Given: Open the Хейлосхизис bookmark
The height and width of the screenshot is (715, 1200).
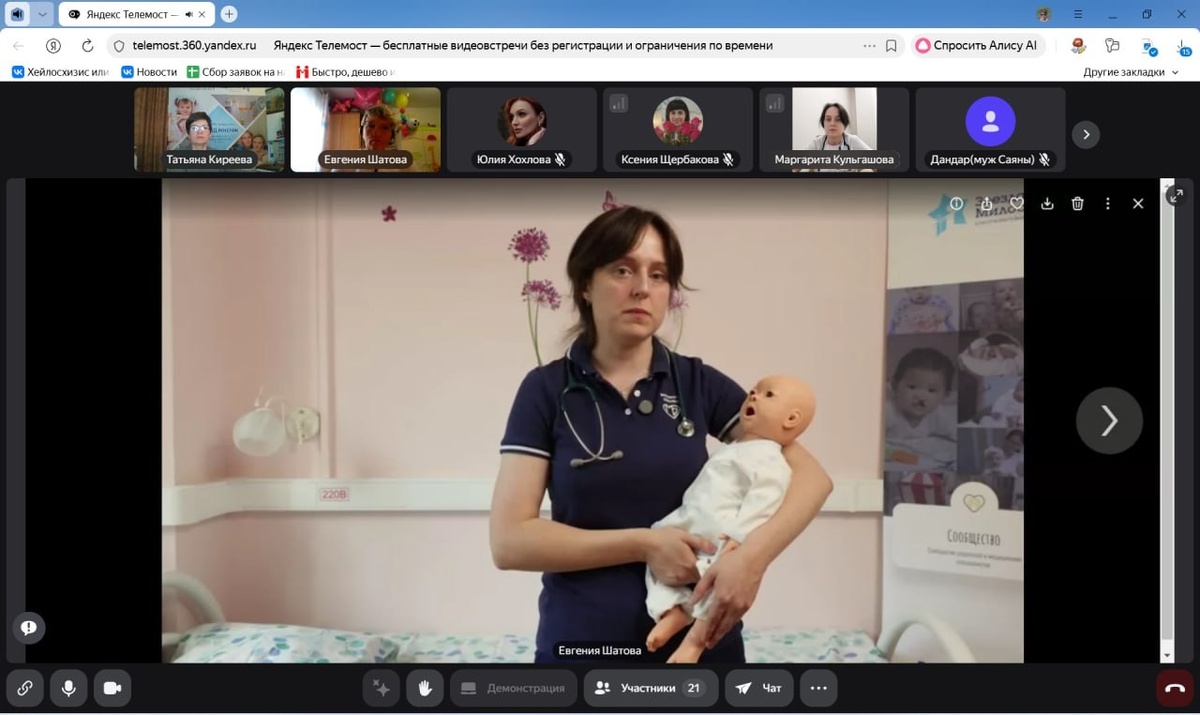Looking at the screenshot, I should coord(60,72).
